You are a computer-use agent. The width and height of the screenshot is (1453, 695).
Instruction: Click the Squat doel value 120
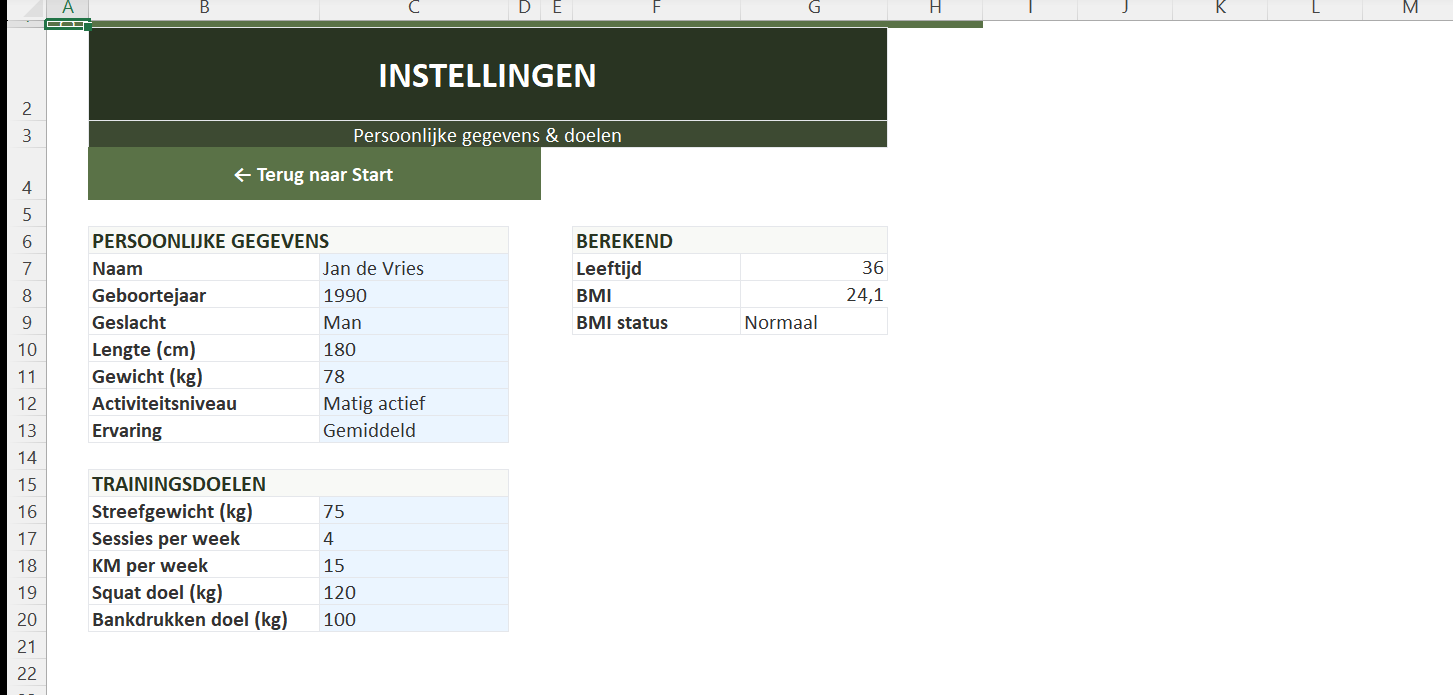tap(413, 592)
